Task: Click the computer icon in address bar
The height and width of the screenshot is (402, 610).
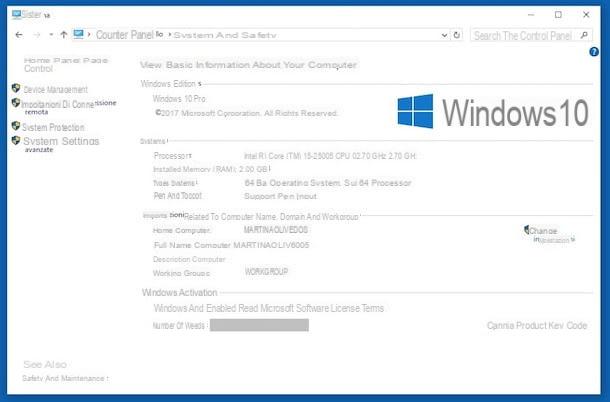Action: click(79, 34)
